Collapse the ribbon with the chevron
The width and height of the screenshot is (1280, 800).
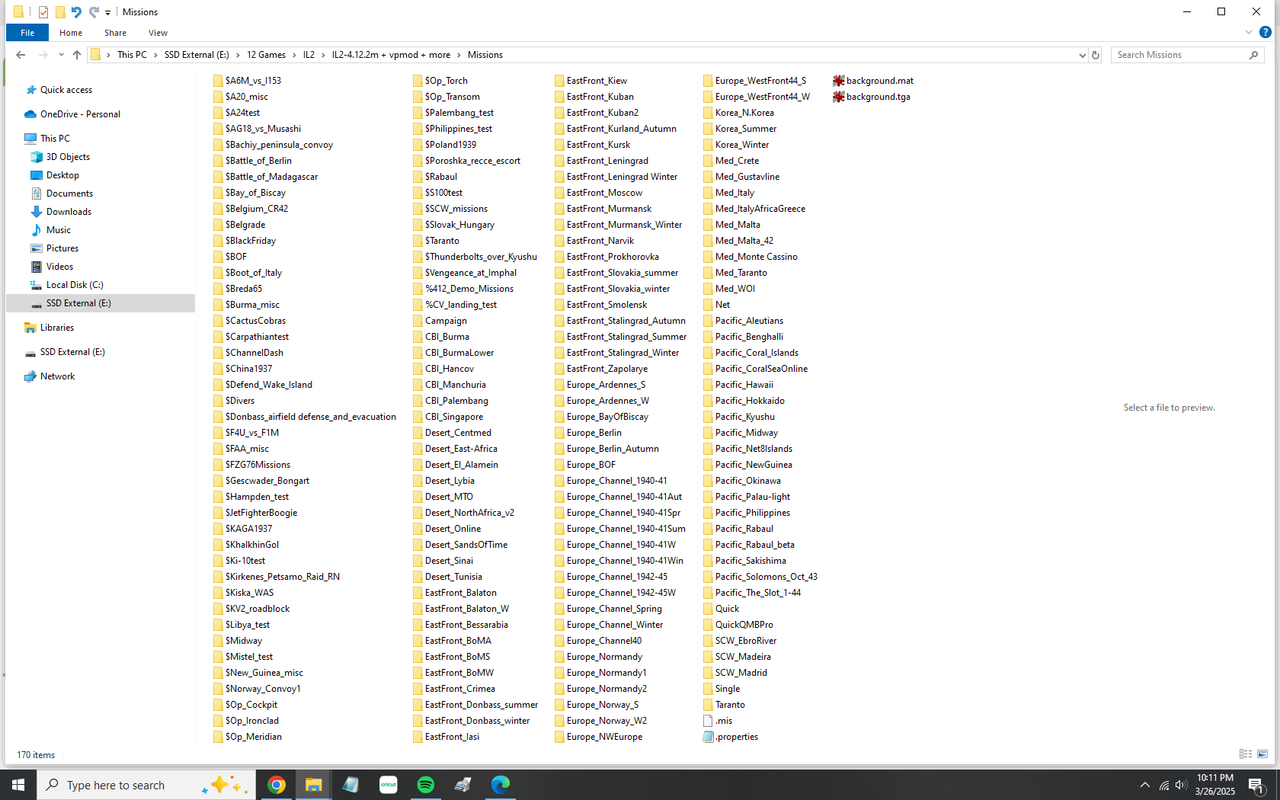coord(1249,32)
